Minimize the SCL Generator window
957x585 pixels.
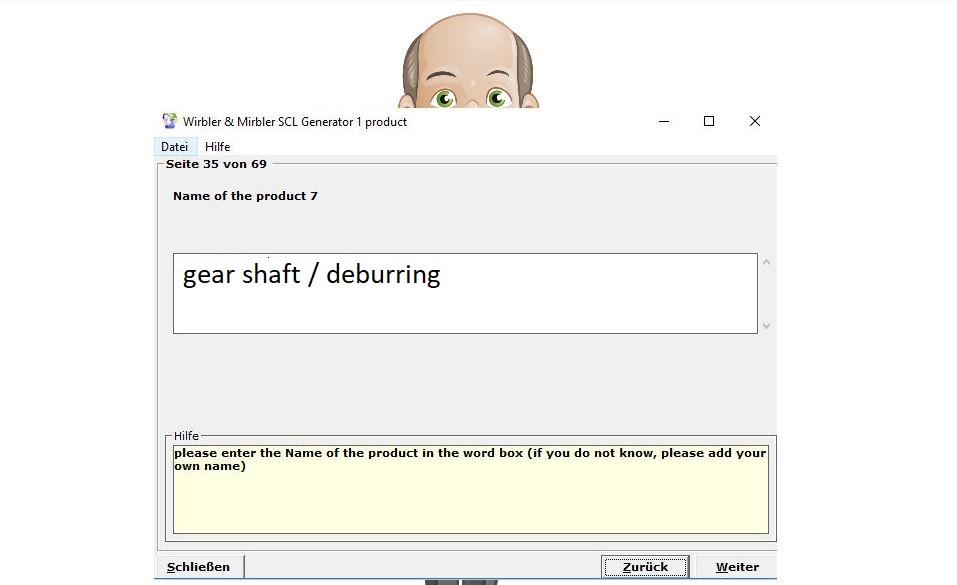click(664, 121)
